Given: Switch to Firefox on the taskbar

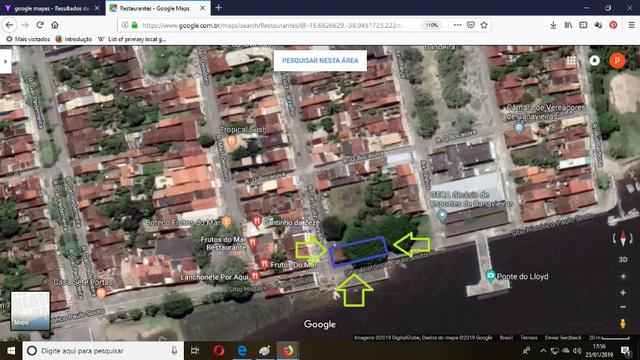Looking at the screenshot, I should tap(288, 351).
